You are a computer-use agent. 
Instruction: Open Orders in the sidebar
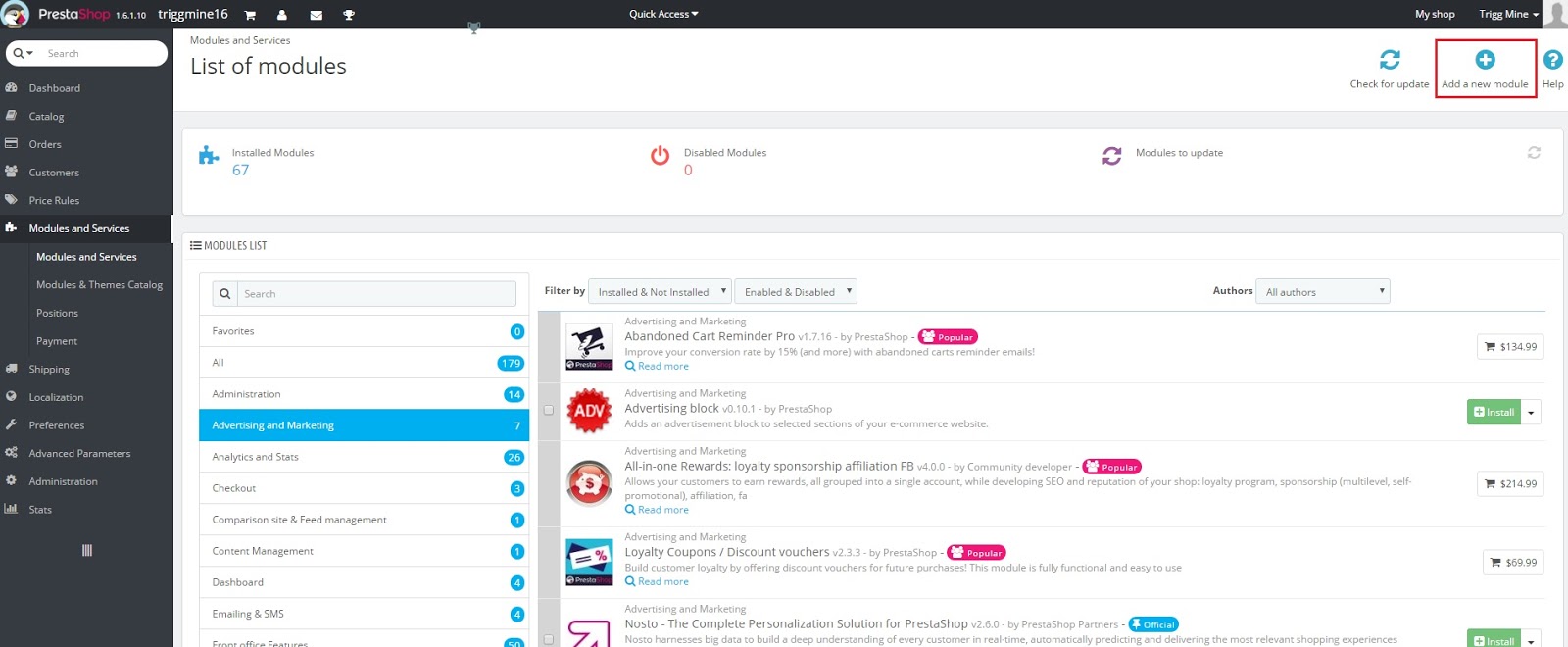45,144
